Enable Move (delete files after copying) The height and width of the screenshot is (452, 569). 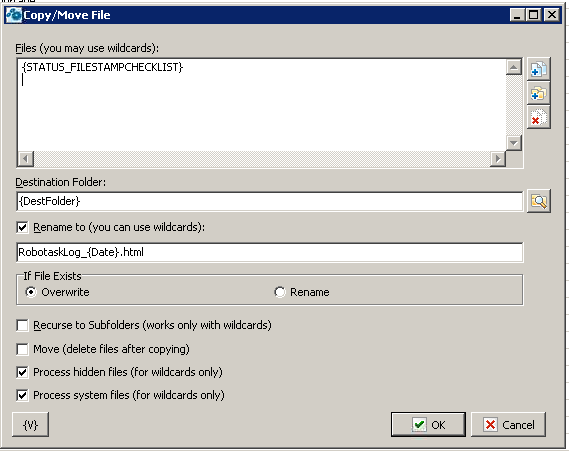tap(22, 349)
